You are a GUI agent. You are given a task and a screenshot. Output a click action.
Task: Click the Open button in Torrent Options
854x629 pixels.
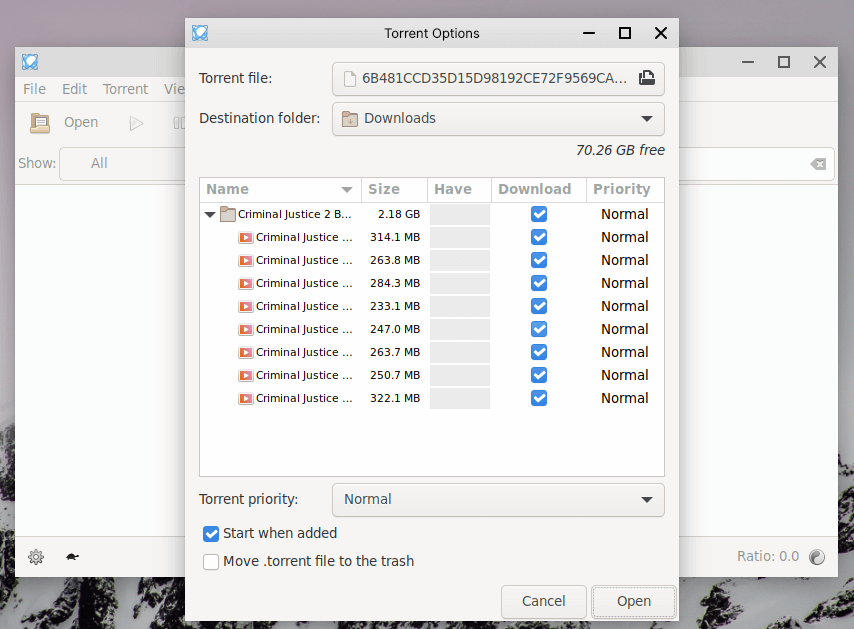634,601
